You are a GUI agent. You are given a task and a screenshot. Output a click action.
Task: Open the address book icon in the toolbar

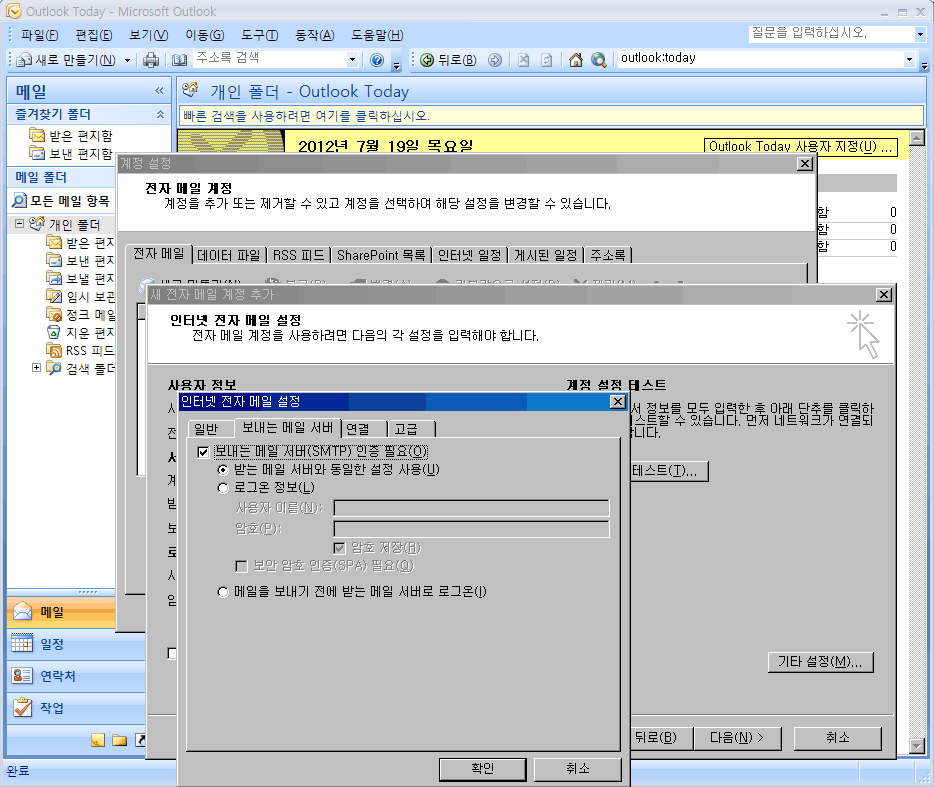[x=179, y=60]
